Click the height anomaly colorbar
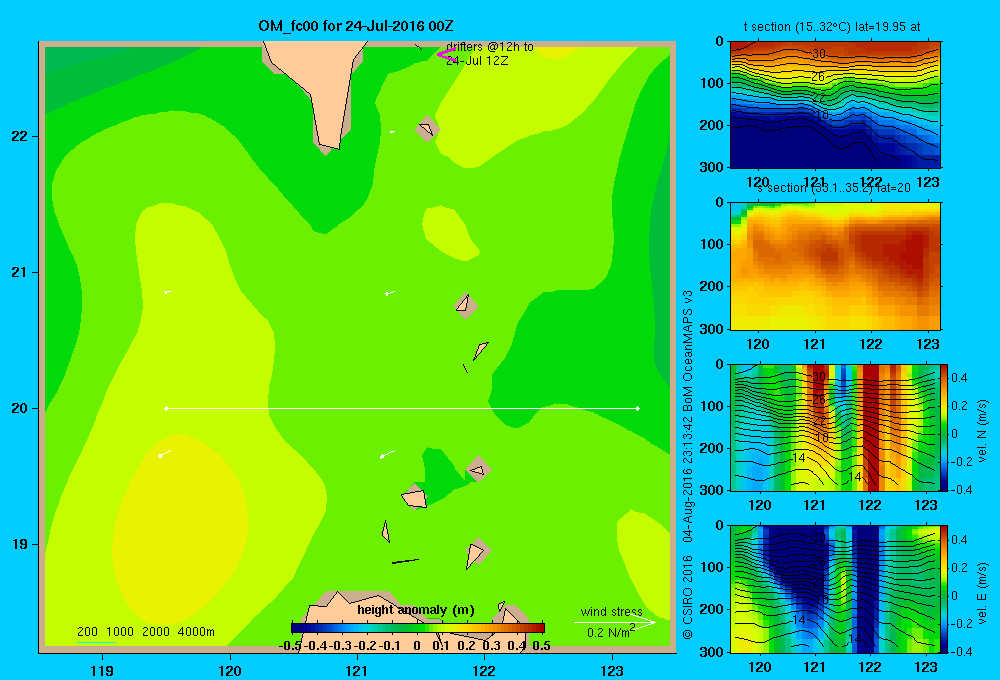 [418, 628]
